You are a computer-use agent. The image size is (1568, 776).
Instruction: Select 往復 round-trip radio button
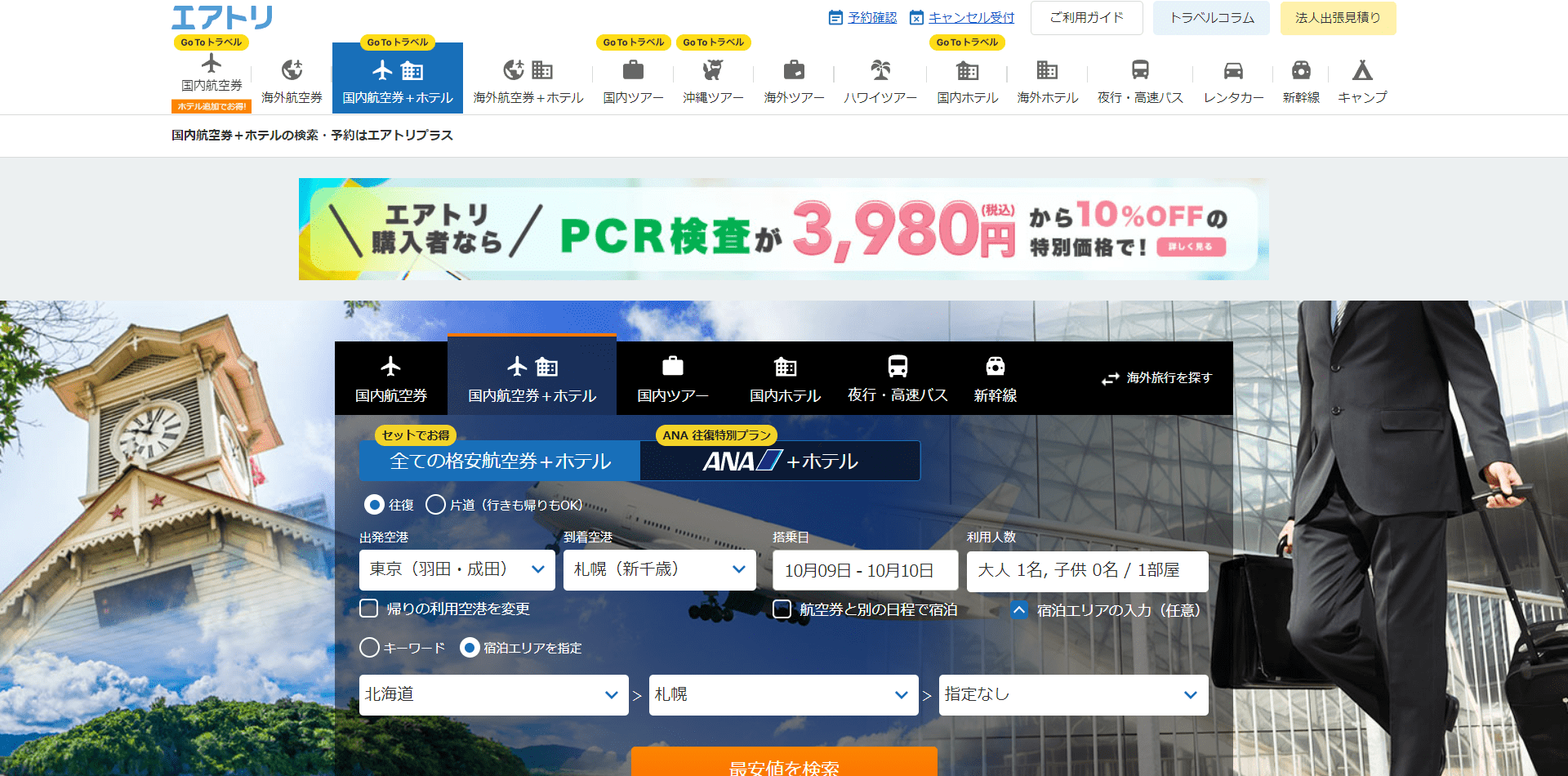(374, 505)
